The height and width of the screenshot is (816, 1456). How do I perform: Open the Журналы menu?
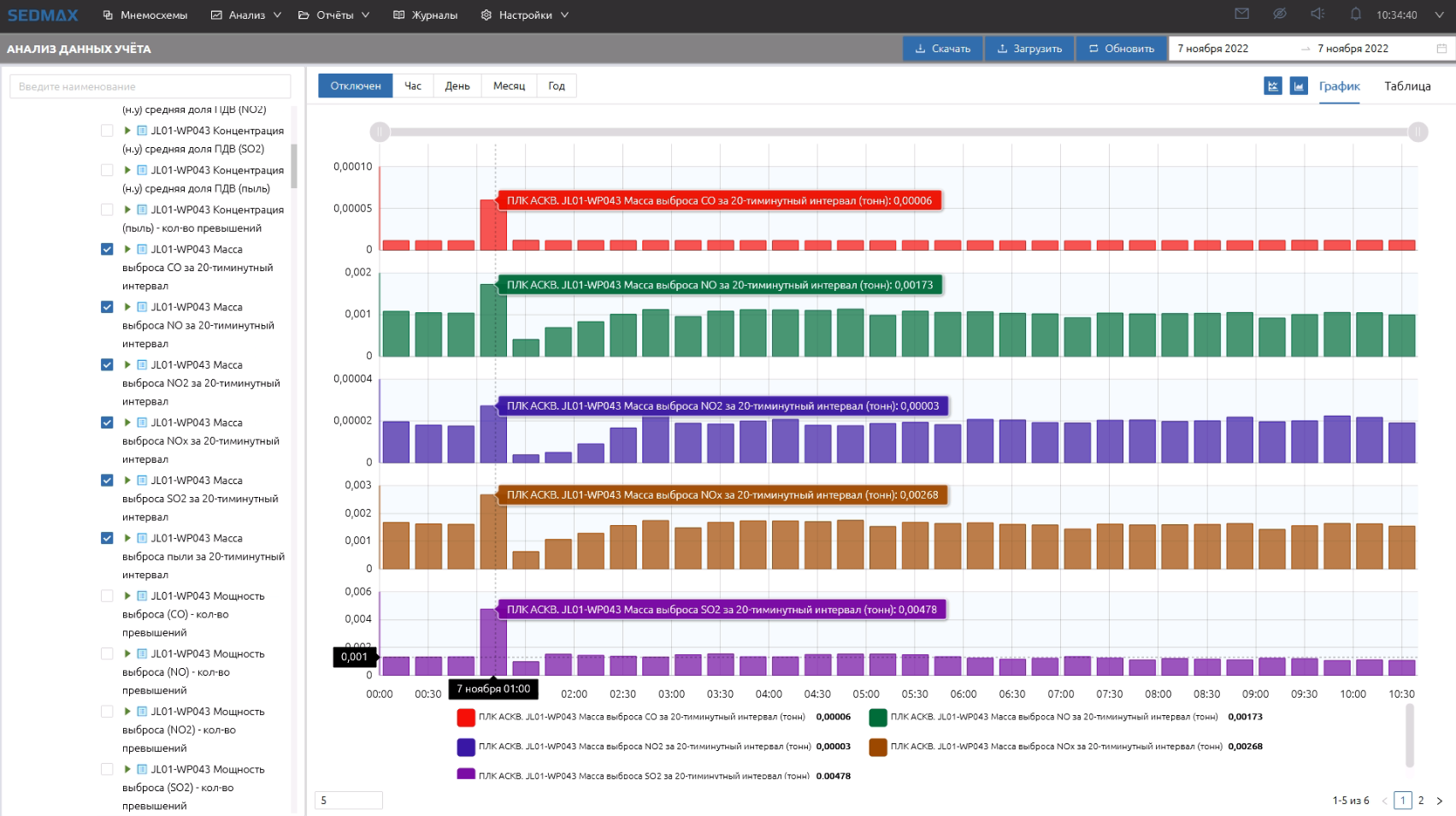click(x=425, y=15)
